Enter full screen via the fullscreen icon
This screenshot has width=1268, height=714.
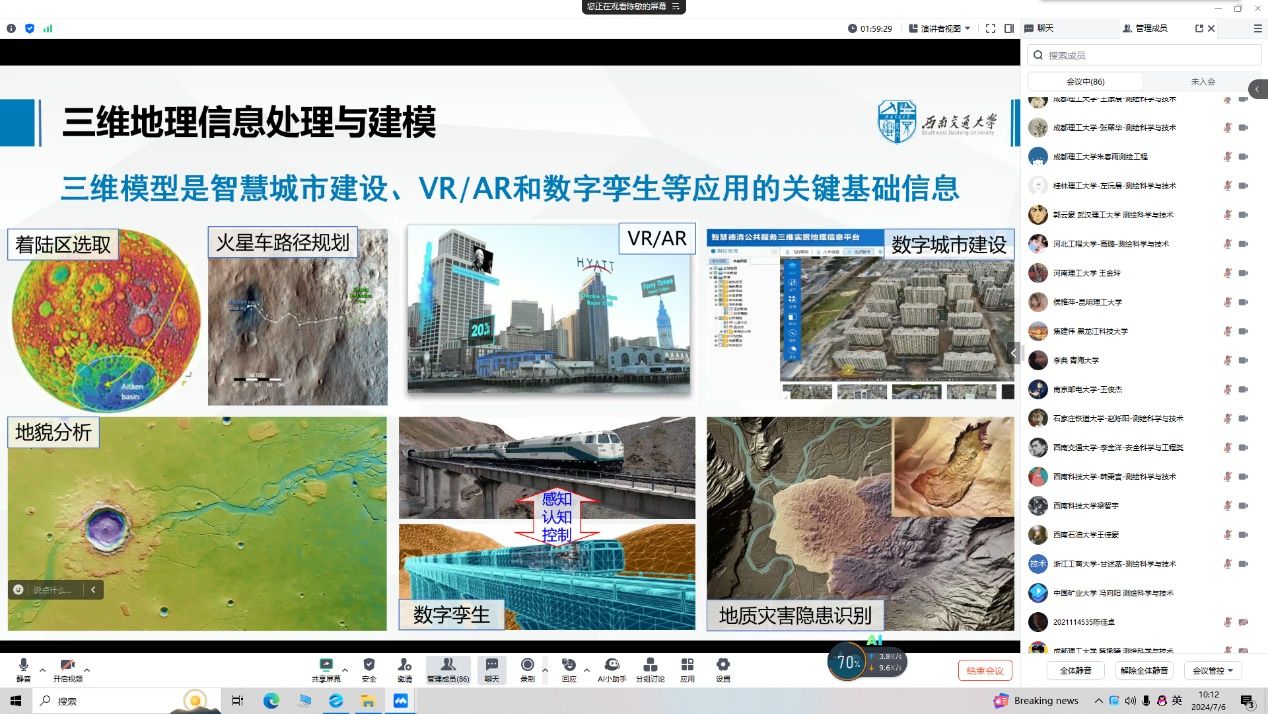990,29
